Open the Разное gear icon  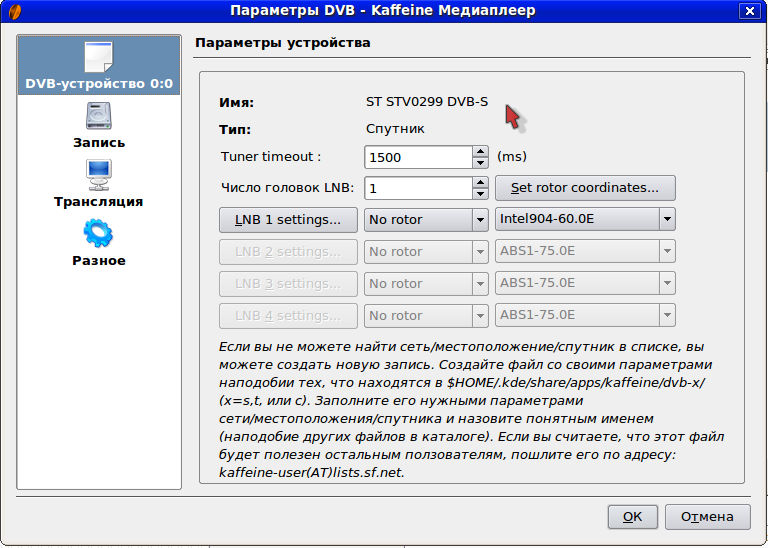(98, 234)
